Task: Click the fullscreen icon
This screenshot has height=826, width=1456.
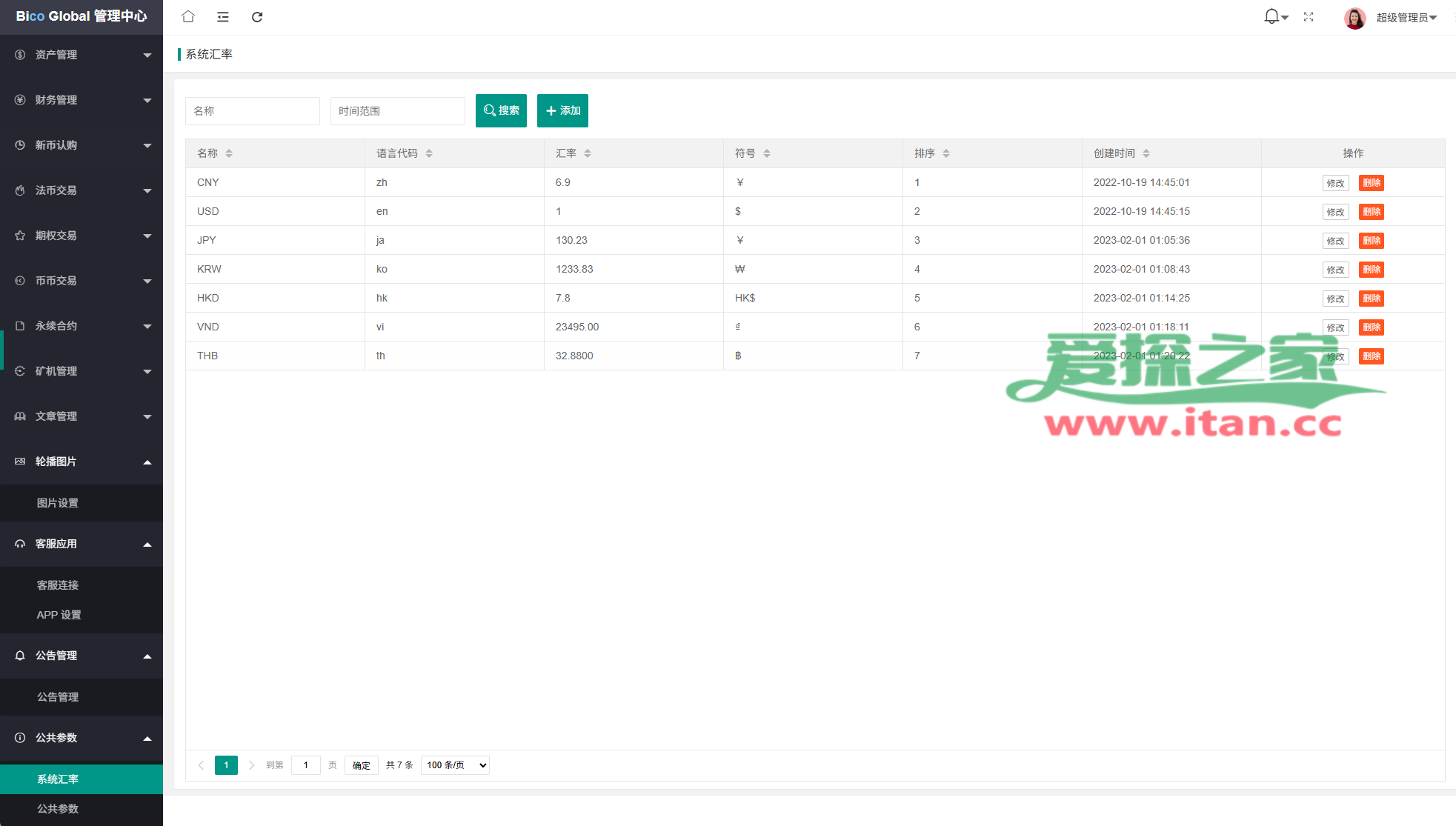Action: [x=1309, y=16]
